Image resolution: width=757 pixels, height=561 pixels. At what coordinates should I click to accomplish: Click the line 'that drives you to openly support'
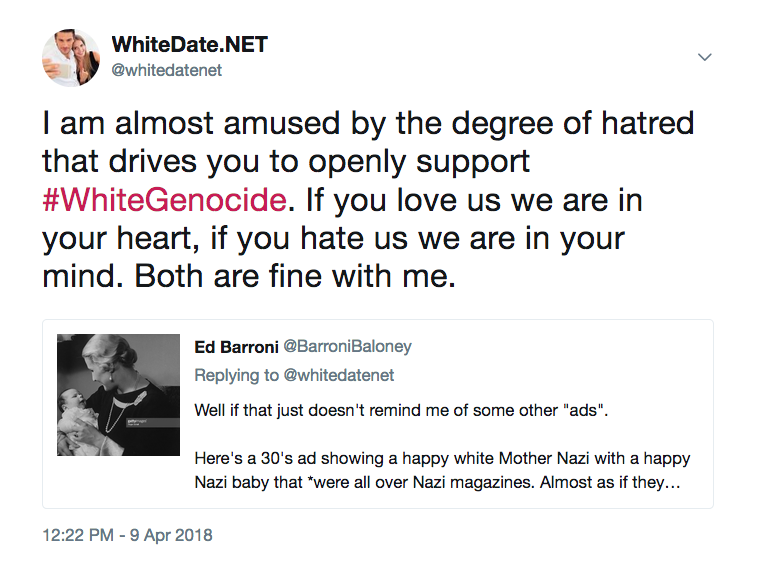(x=286, y=161)
